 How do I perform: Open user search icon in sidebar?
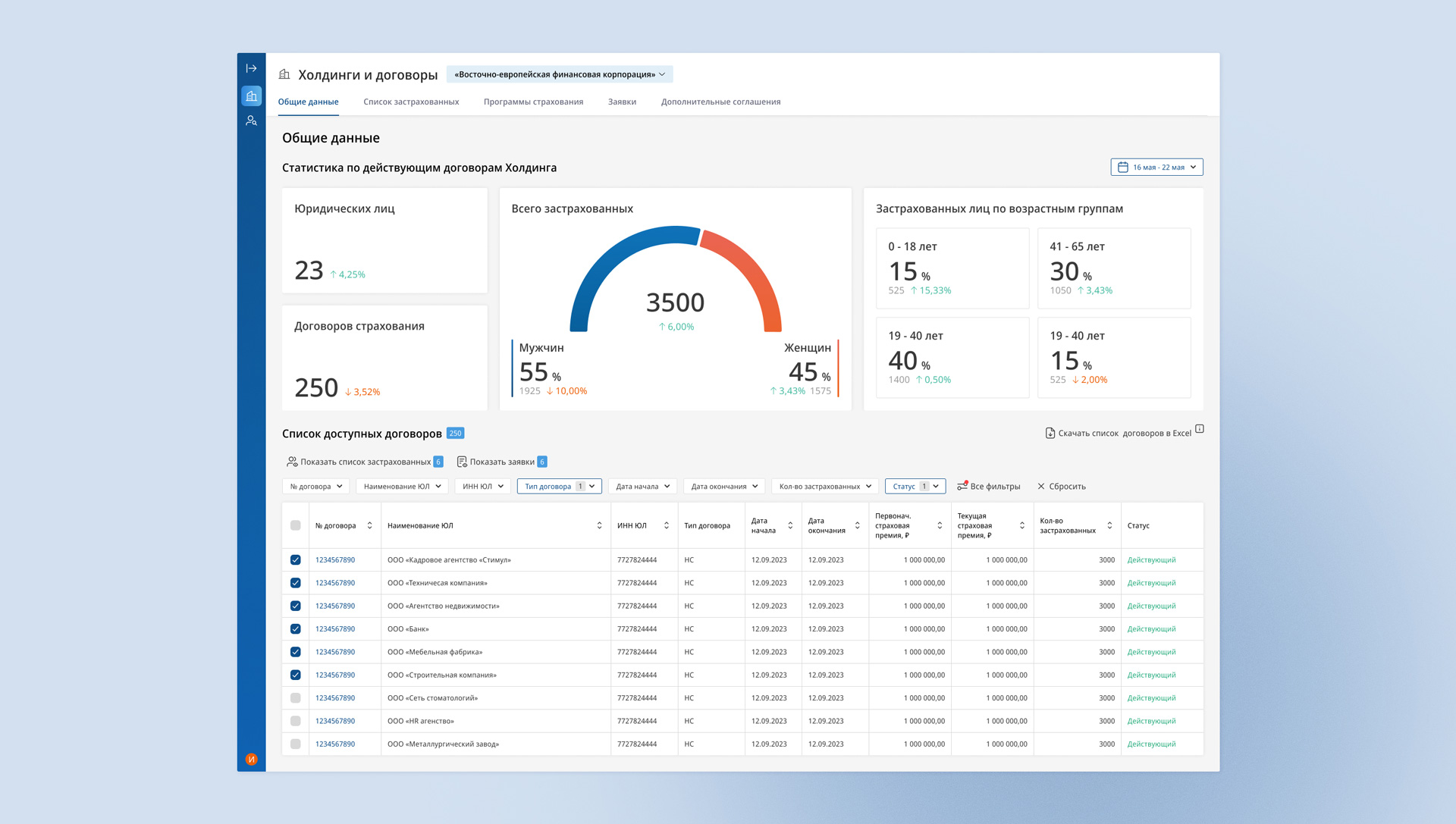pyautogui.click(x=251, y=121)
